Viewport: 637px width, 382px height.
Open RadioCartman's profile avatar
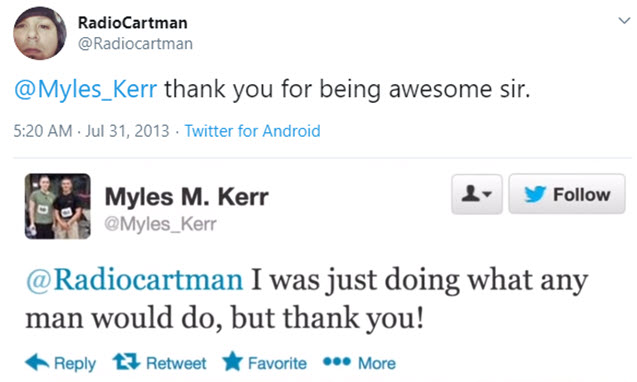(x=40, y=33)
